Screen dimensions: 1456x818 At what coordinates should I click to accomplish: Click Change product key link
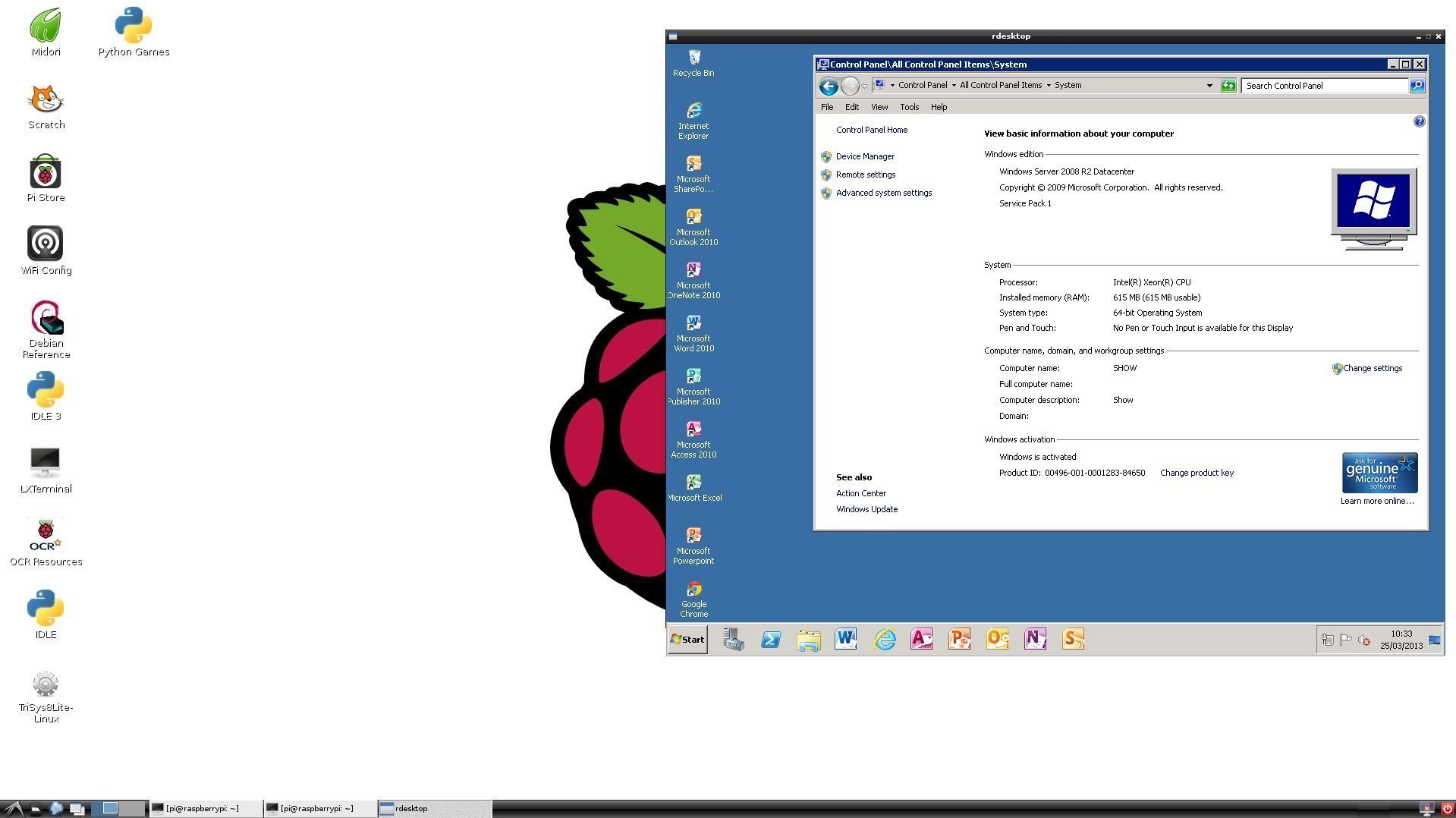point(1197,473)
